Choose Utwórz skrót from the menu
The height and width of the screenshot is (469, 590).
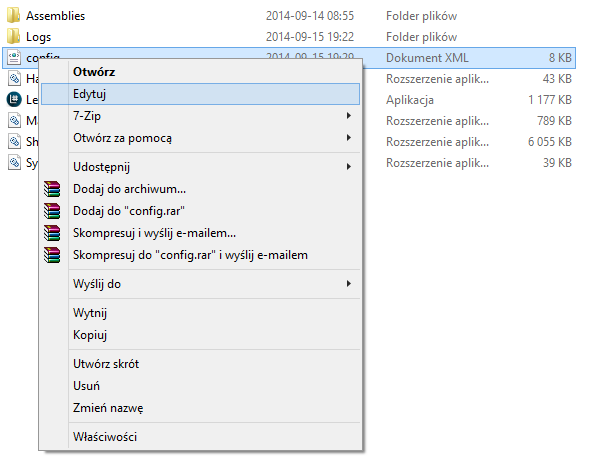[x=201, y=364]
